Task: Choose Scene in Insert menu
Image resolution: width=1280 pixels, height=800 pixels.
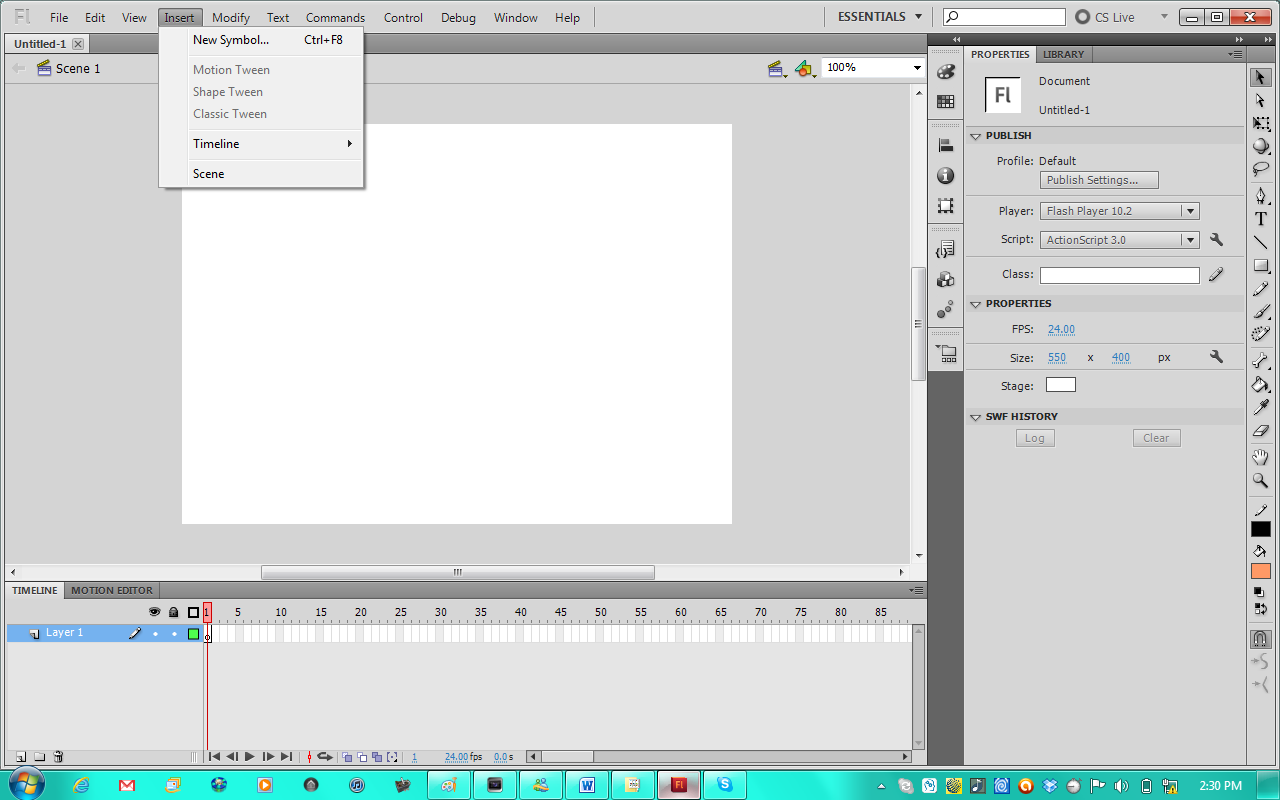Action: [x=261, y=174]
